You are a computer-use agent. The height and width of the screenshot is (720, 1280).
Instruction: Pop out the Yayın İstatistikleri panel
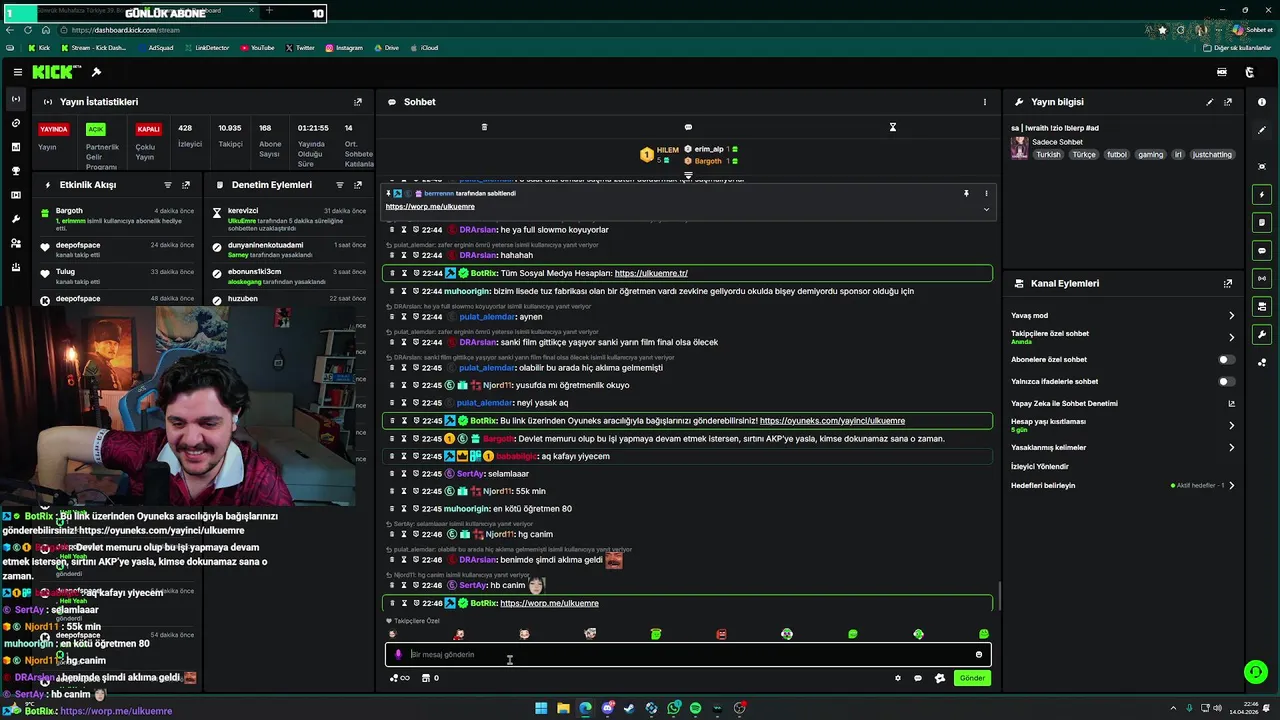tap(358, 102)
